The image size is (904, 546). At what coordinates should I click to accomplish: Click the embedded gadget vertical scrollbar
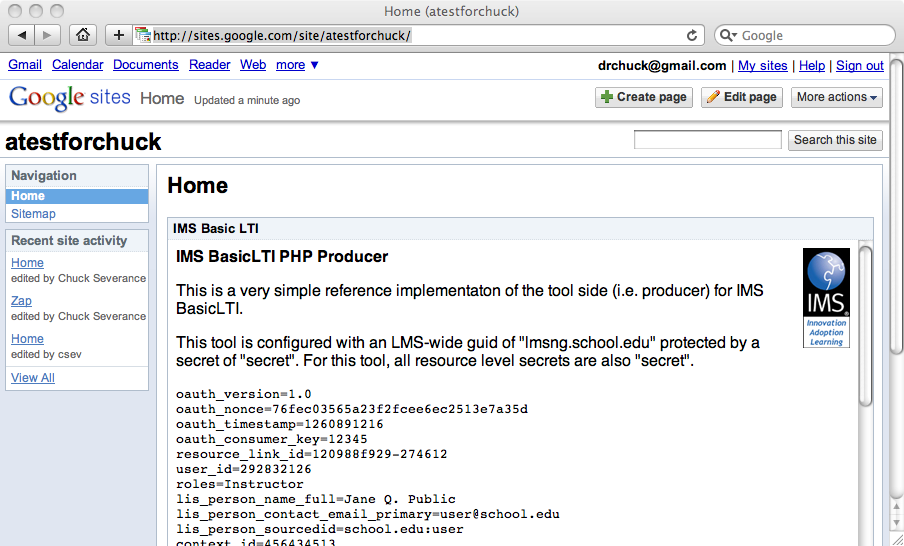tap(865, 326)
